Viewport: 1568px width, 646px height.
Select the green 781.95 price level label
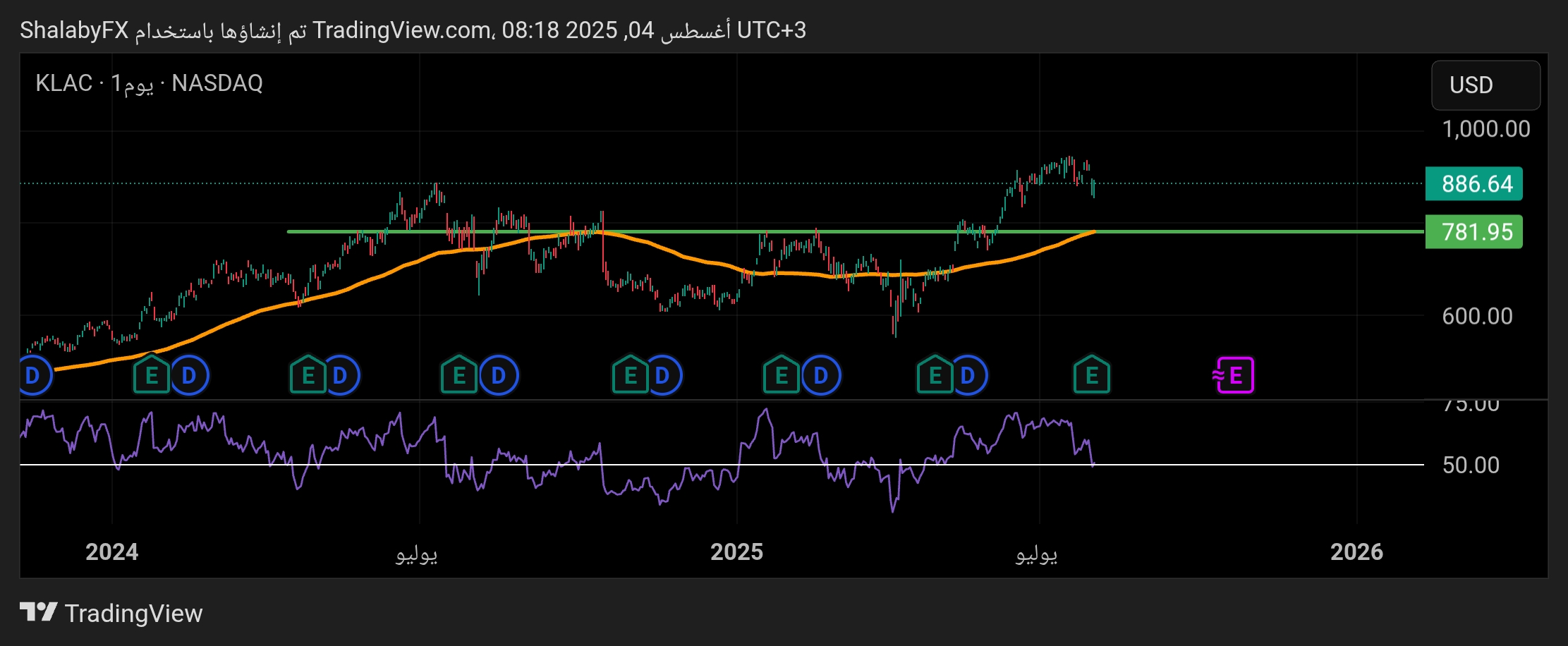click(1474, 232)
